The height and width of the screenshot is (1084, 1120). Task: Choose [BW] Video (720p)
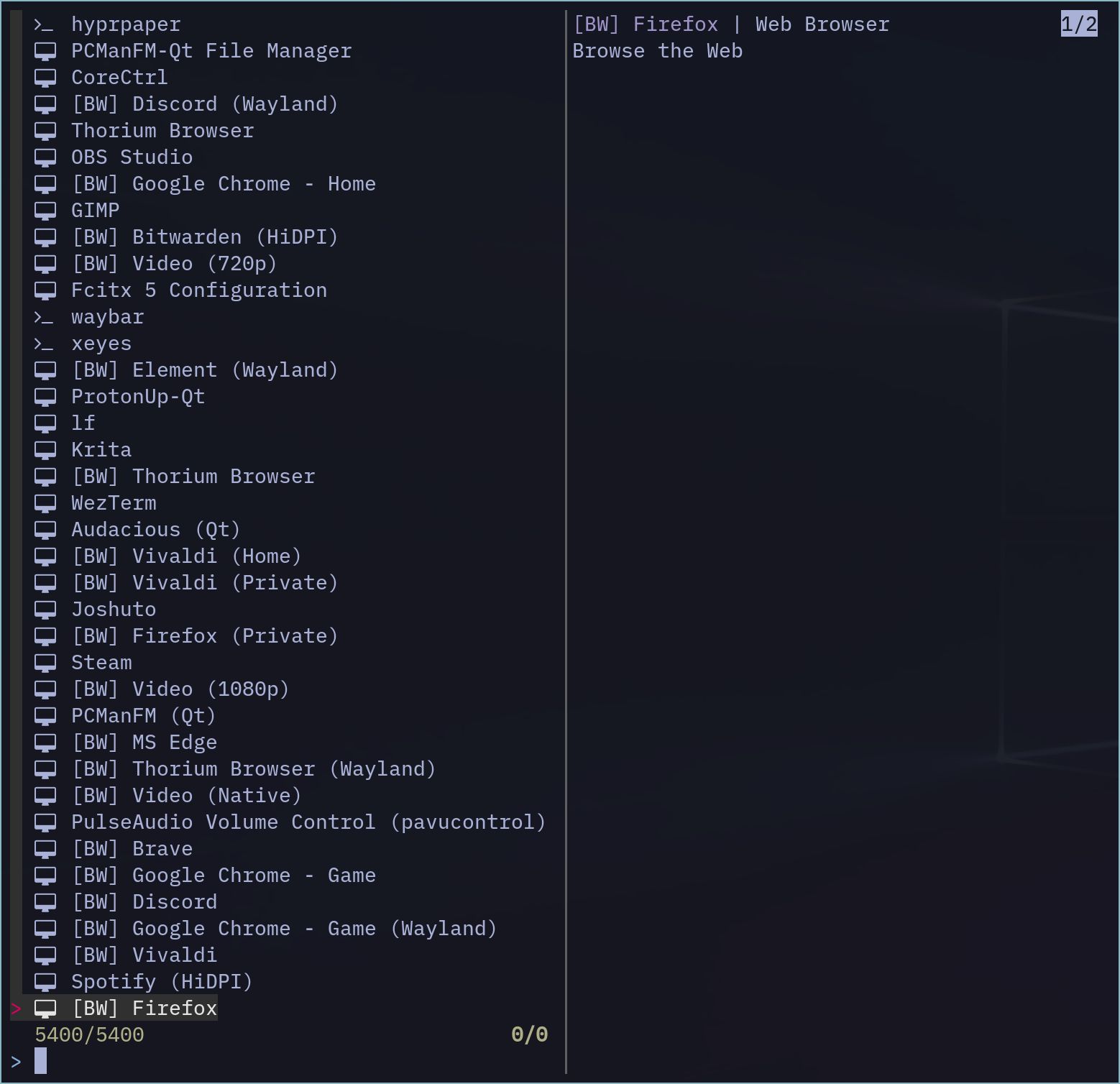point(174,265)
